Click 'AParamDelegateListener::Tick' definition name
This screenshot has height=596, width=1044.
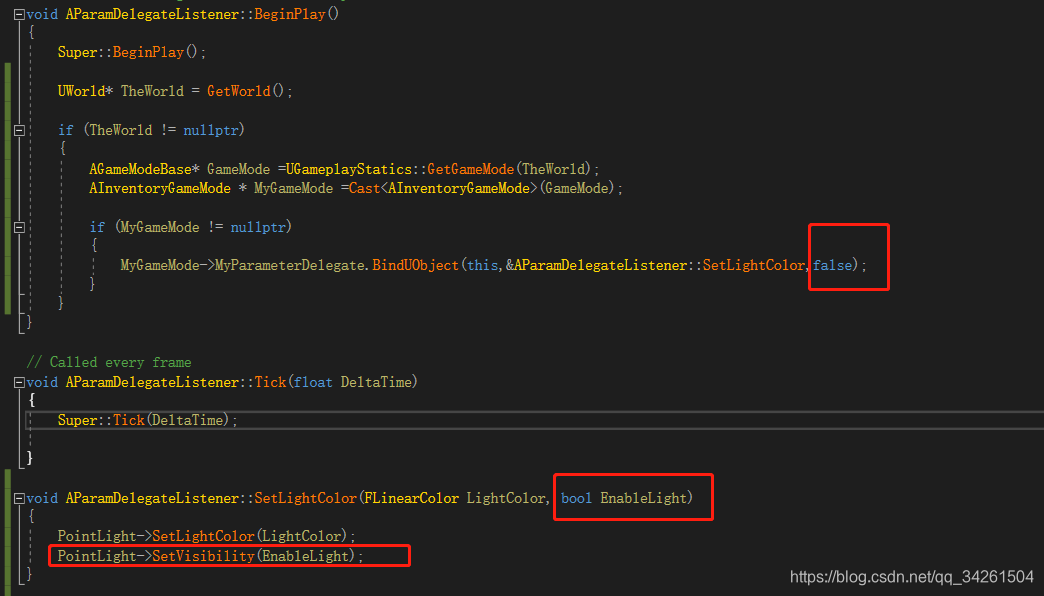(x=176, y=382)
